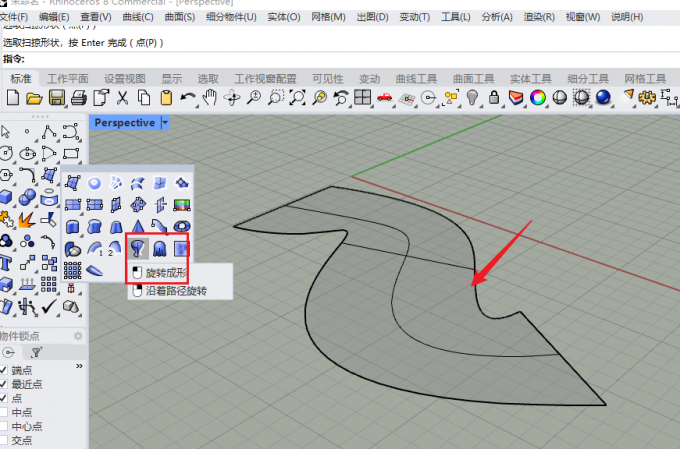Open the Perspective viewport dropdown arrow
The image size is (680, 449).
[165, 123]
